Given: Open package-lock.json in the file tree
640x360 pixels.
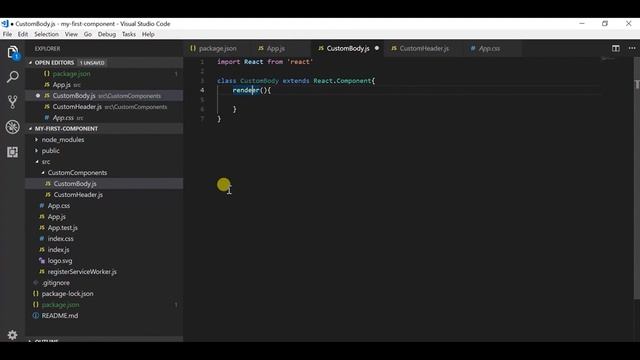Looking at the screenshot, I should (67, 293).
